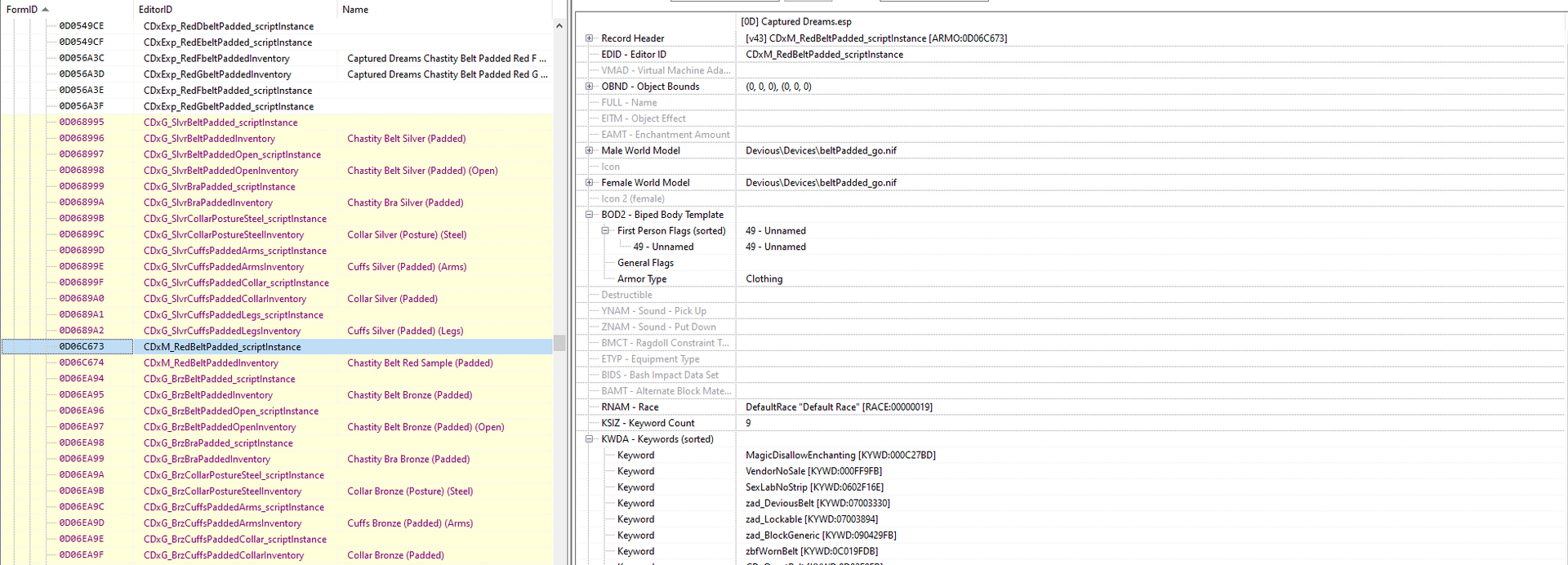
Task: Select record 0D056A3D
Action: 277,74
